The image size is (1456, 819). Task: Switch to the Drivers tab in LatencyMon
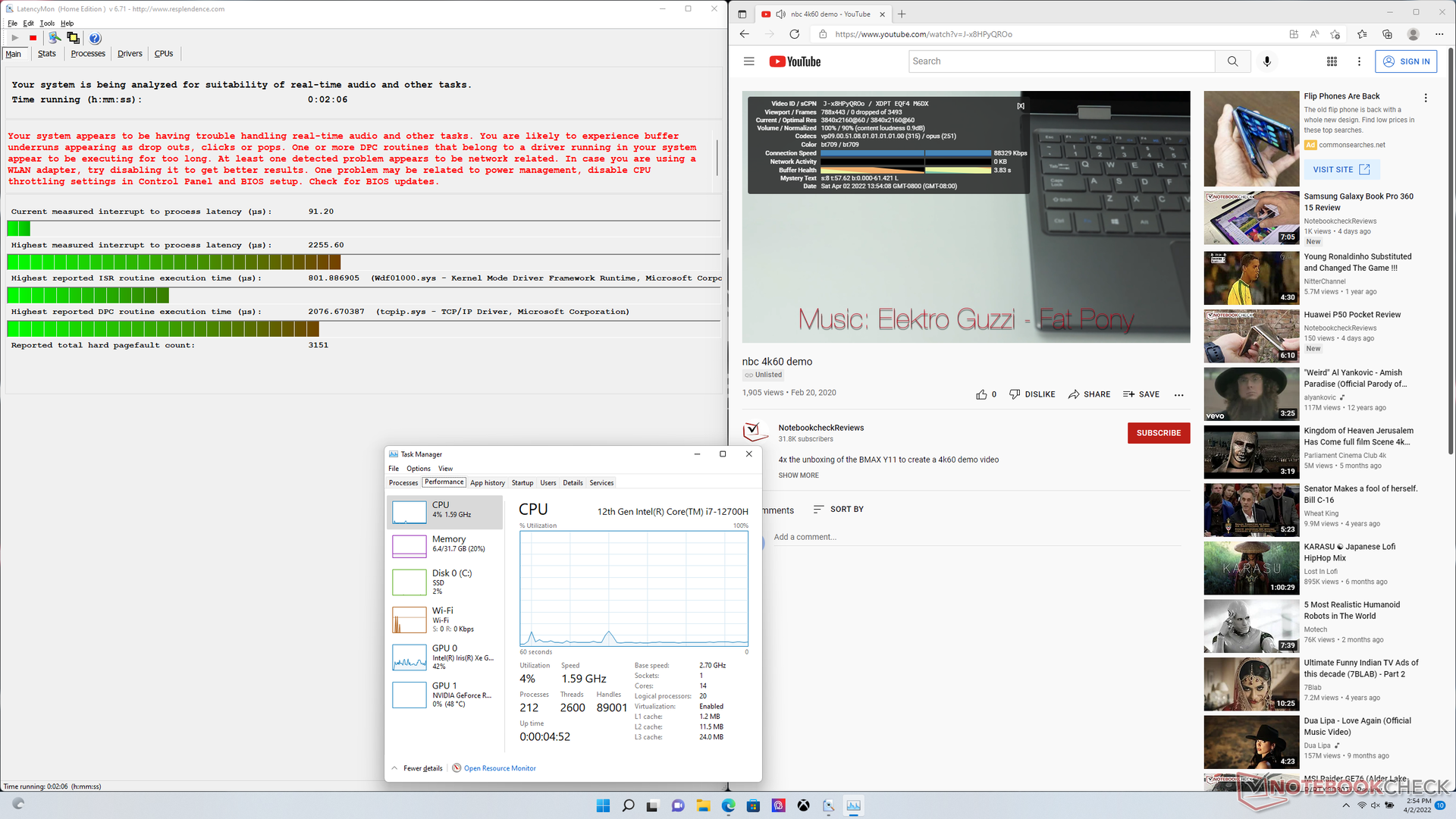coord(130,54)
